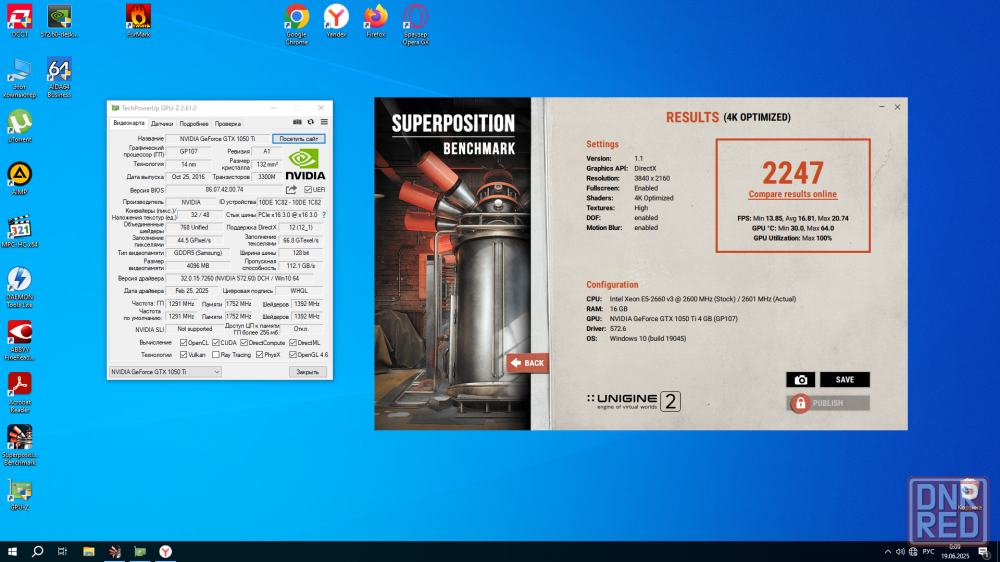
Task: Toggle the Vulkan checkbox
Action: tap(184, 355)
